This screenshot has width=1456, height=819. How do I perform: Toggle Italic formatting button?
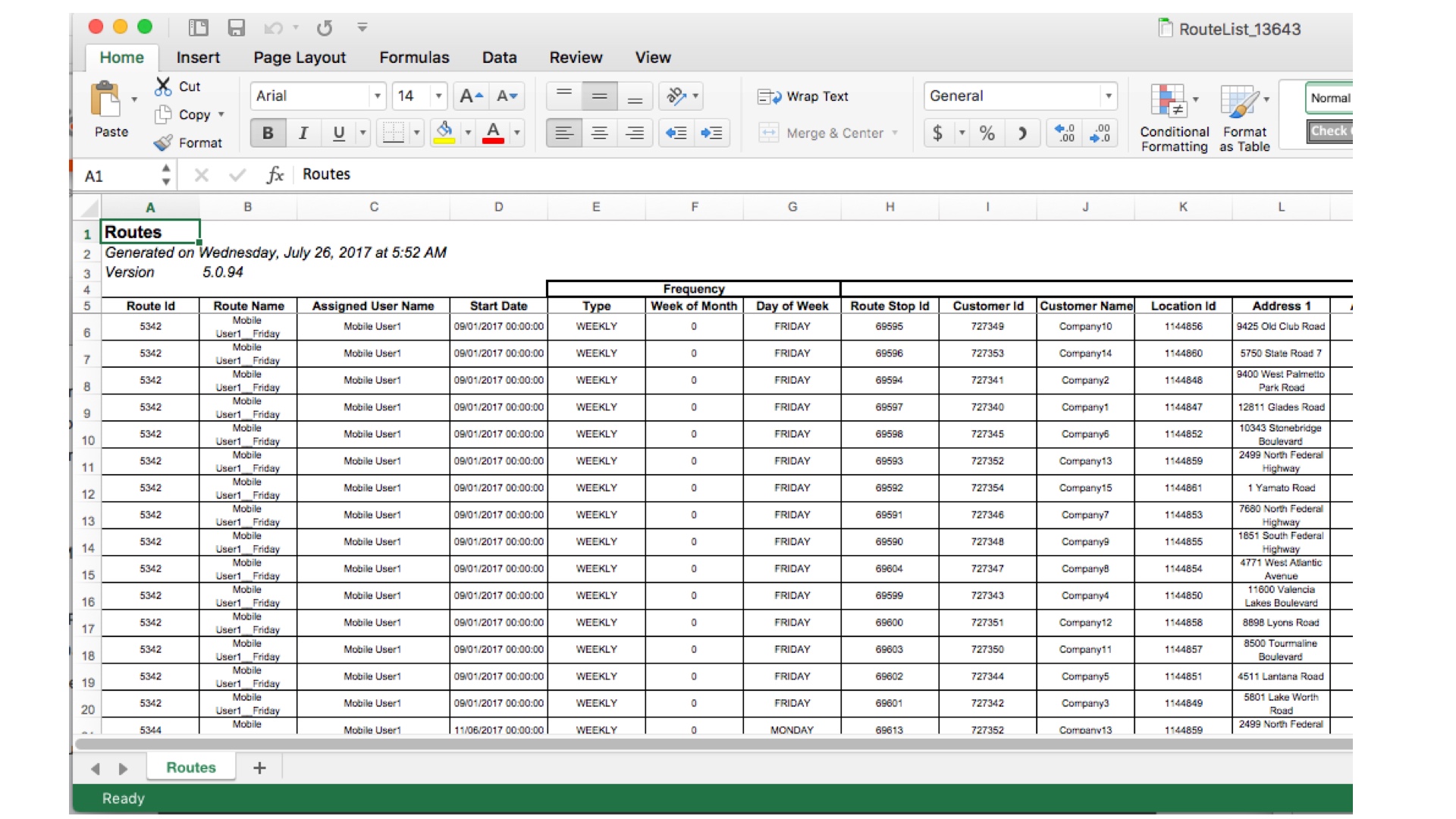click(303, 133)
